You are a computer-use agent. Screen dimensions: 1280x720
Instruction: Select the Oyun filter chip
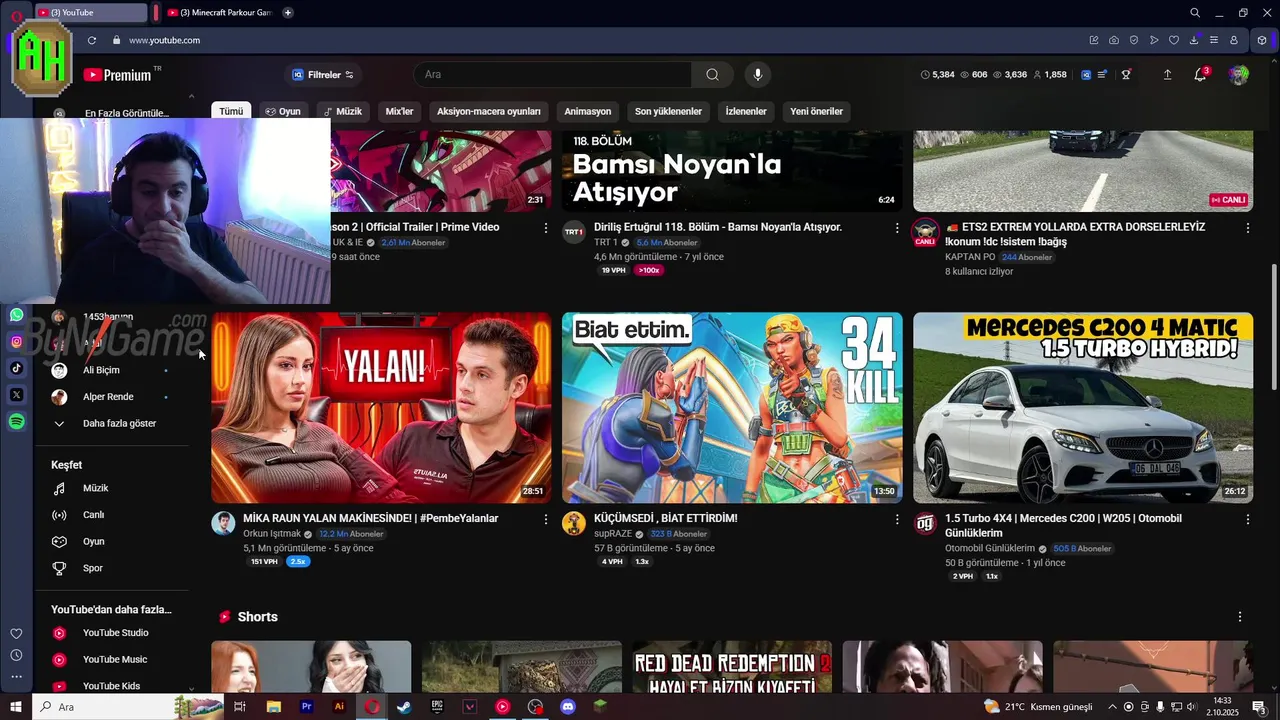pyautogui.click(x=283, y=111)
